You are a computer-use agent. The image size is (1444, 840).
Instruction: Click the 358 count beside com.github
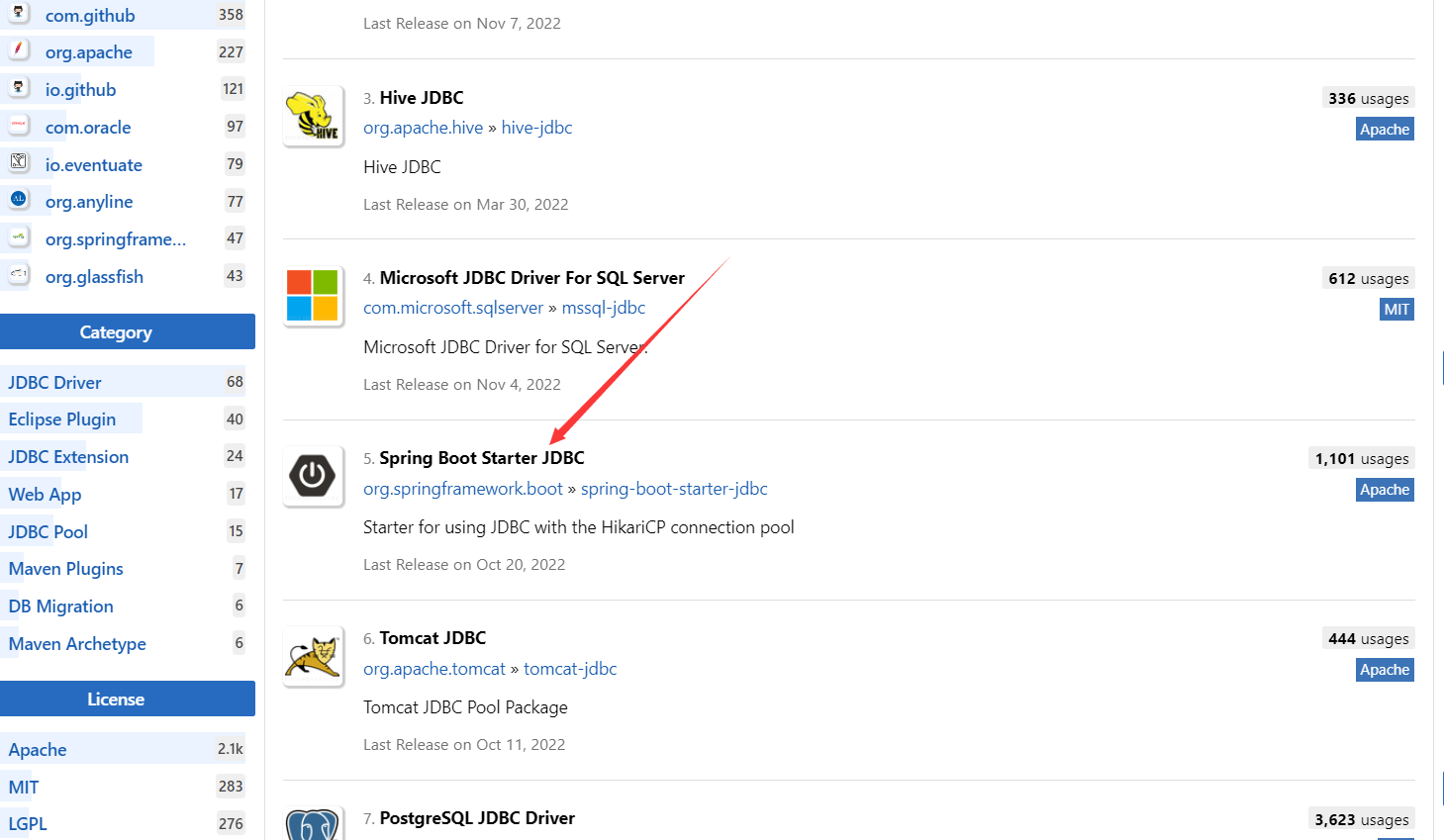[x=231, y=15]
